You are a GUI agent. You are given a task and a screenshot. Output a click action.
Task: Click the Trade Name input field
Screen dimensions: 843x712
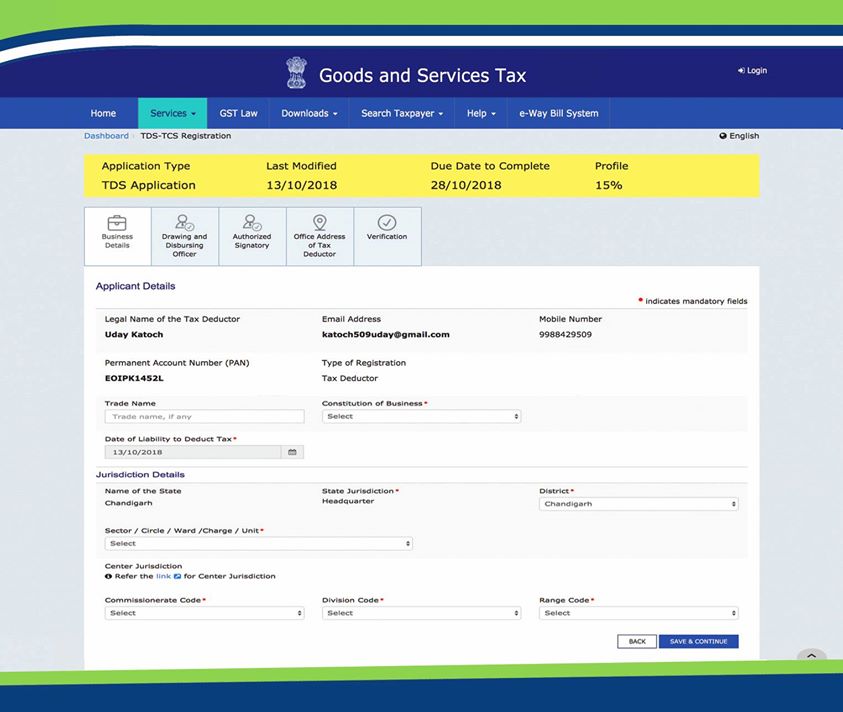coord(204,416)
